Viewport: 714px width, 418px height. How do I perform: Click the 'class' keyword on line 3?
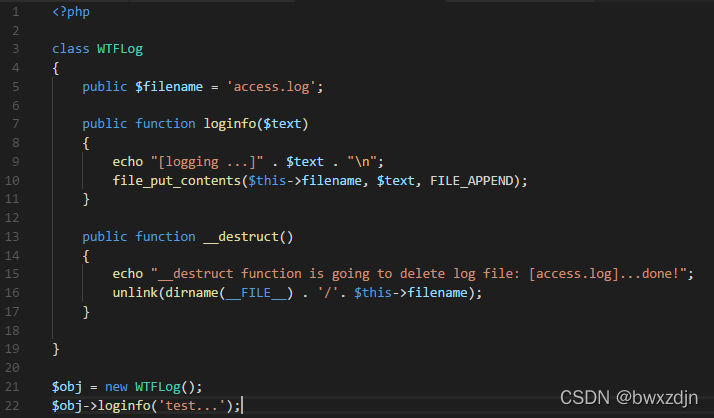[71, 49]
